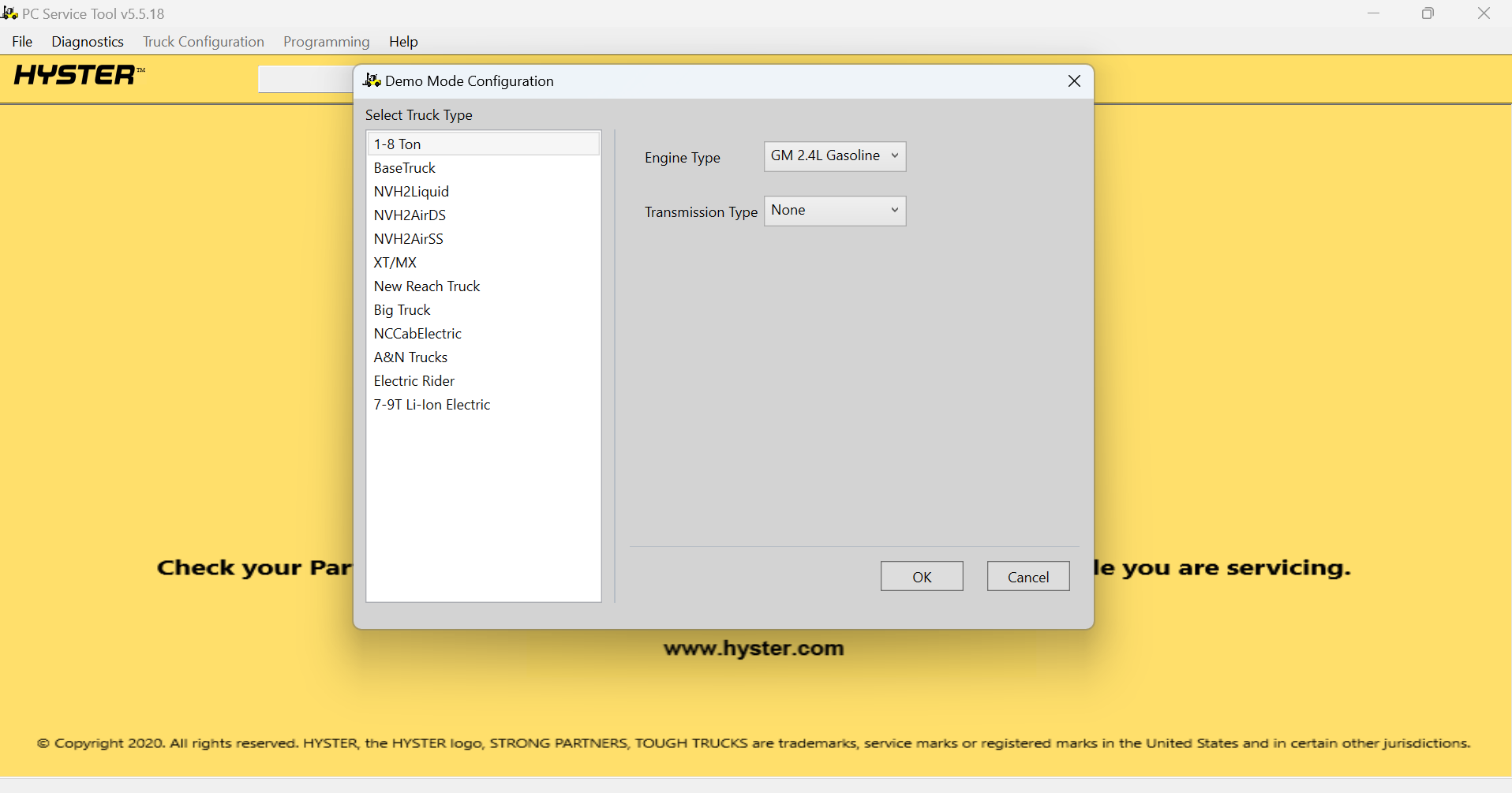
Task: Open the Help menu
Action: (x=403, y=42)
